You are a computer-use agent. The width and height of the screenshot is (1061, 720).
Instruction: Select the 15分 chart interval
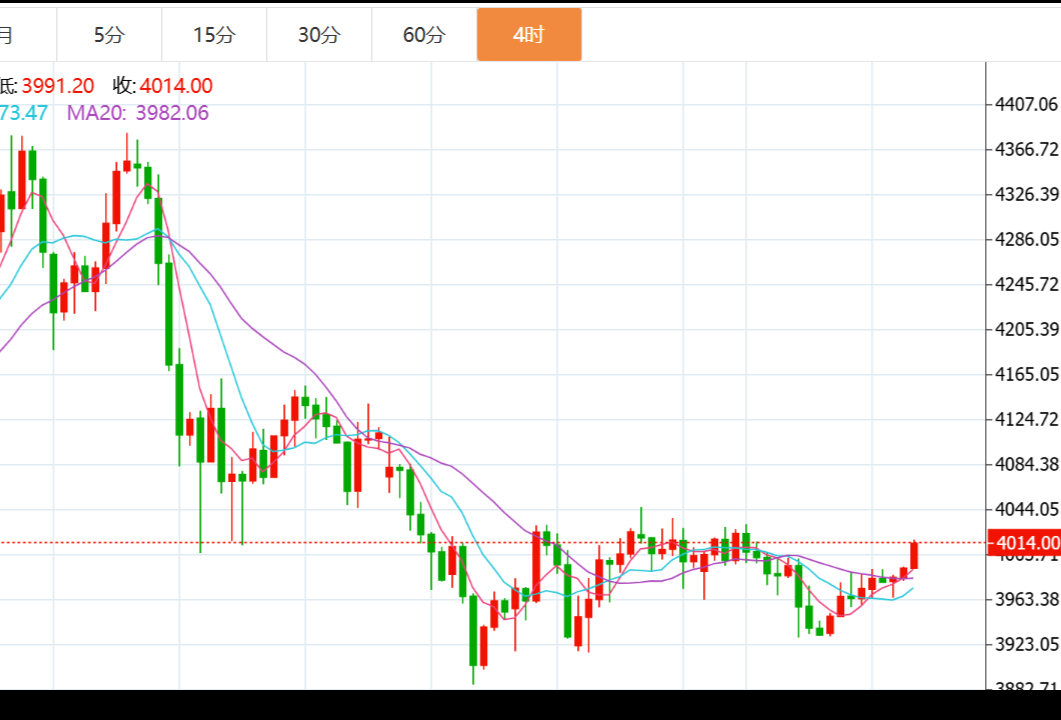click(x=214, y=35)
